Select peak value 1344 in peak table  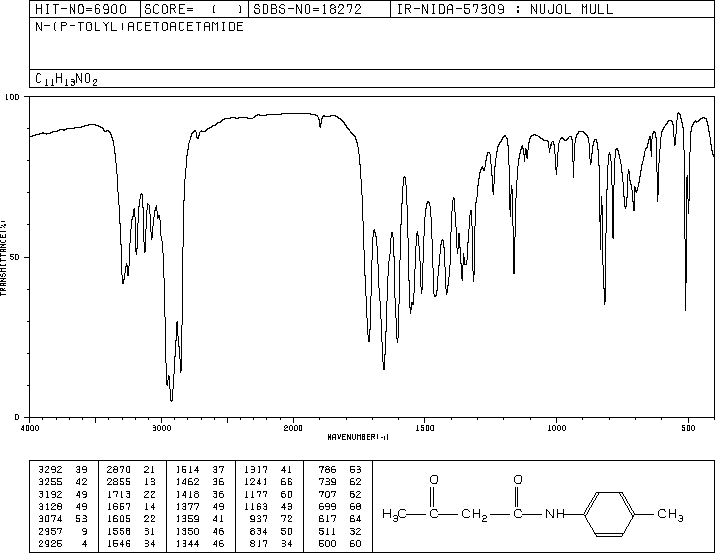(187, 543)
